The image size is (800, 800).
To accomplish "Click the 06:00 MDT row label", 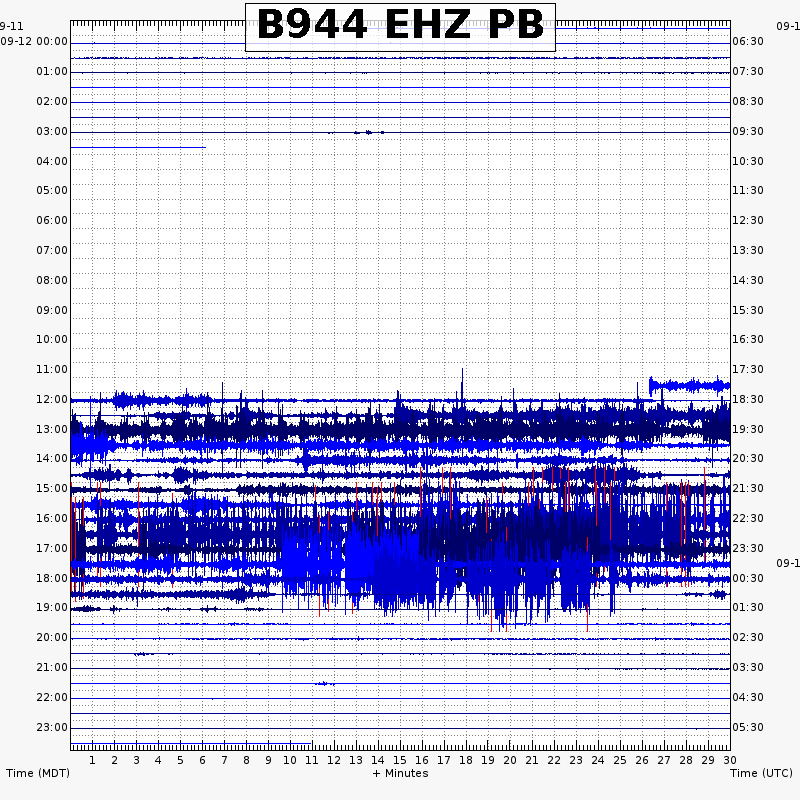I will (52, 220).
